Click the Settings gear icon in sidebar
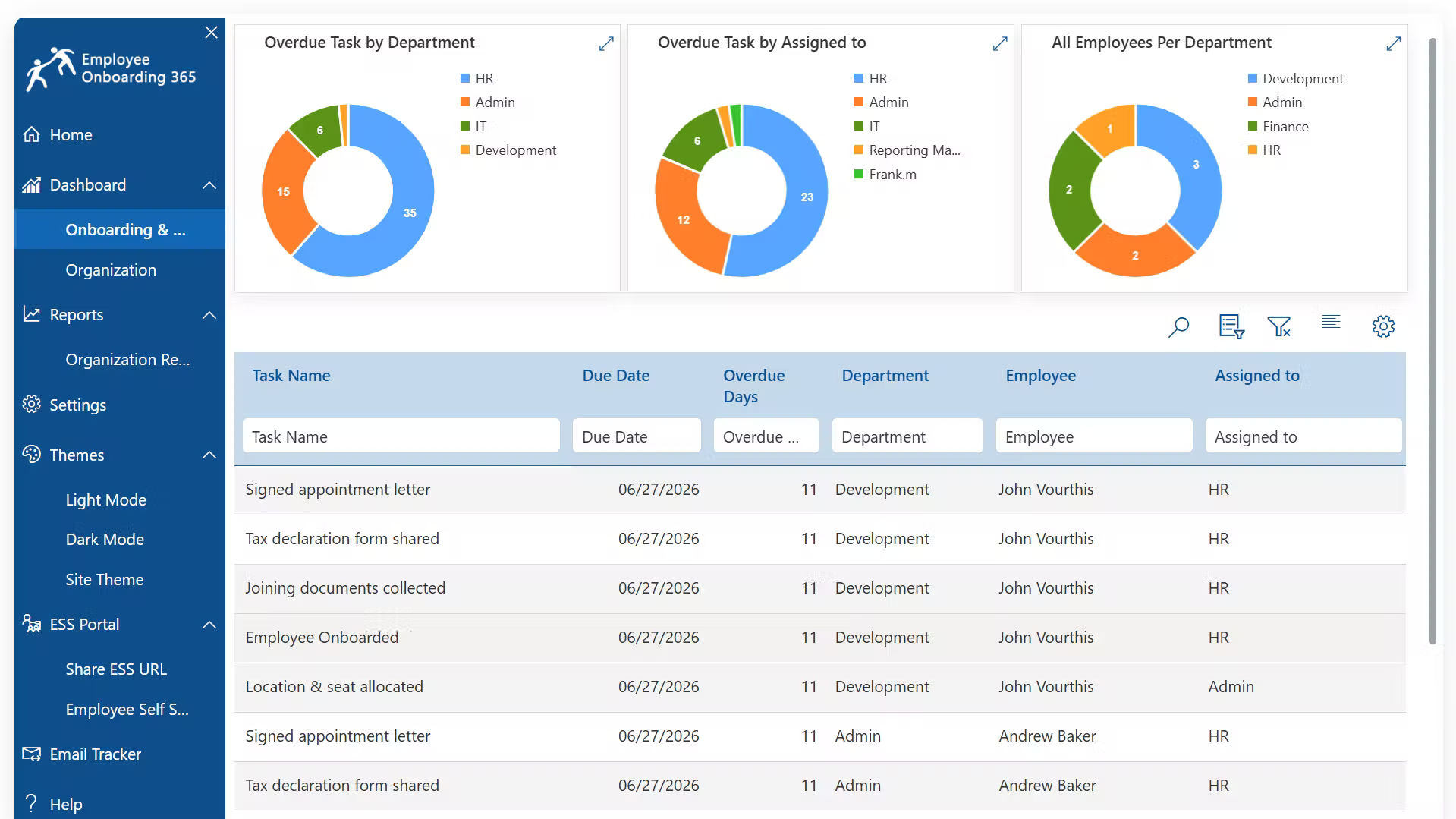 pyautogui.click(x=32, y=404)
